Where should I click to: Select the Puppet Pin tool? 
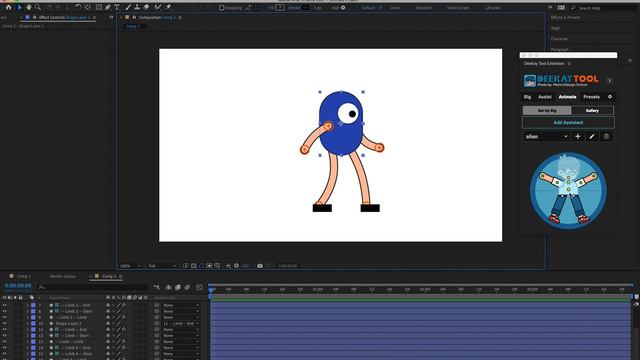pyautogui.click(x=168, y=7)
